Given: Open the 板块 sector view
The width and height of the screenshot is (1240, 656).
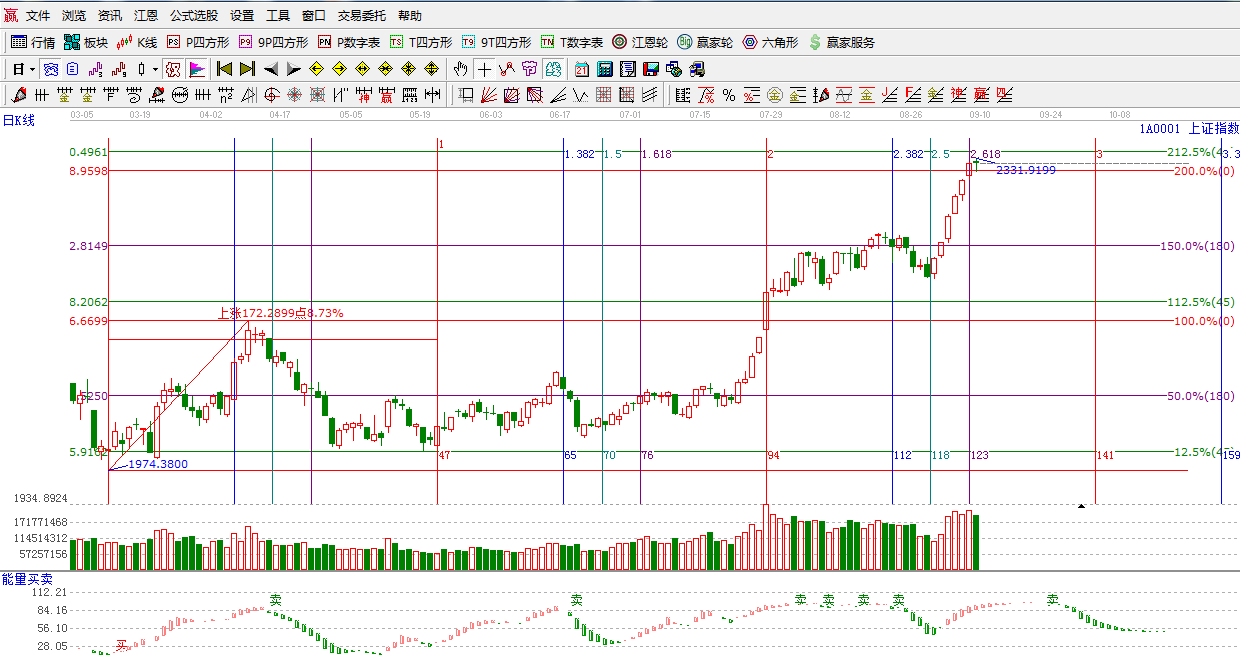Looking at the screenshot, I should click(x=86, y=42).
